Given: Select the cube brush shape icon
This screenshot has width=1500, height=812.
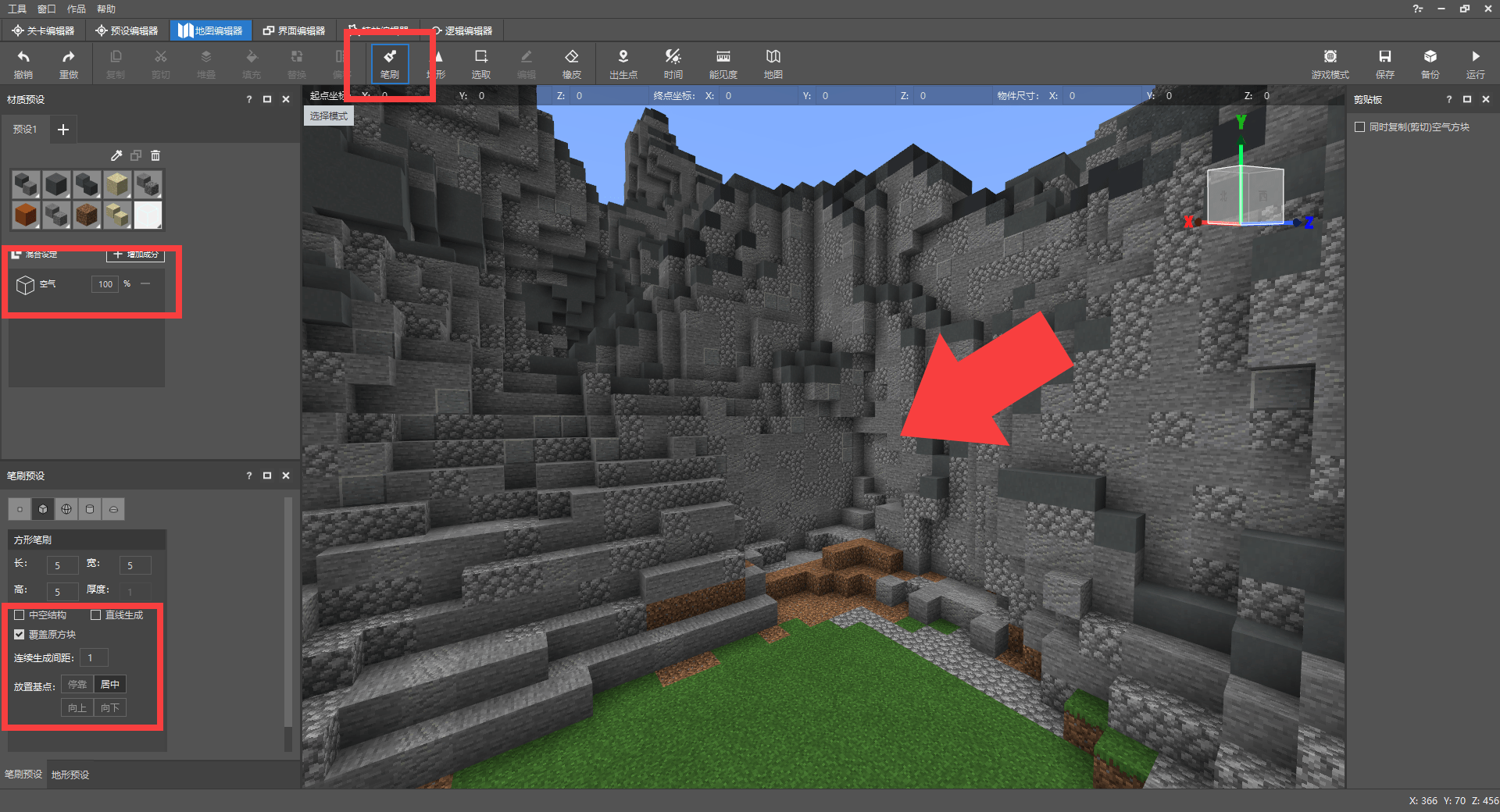Looking at the screenshot, I should pyautogui.click(x=43, y=509).
